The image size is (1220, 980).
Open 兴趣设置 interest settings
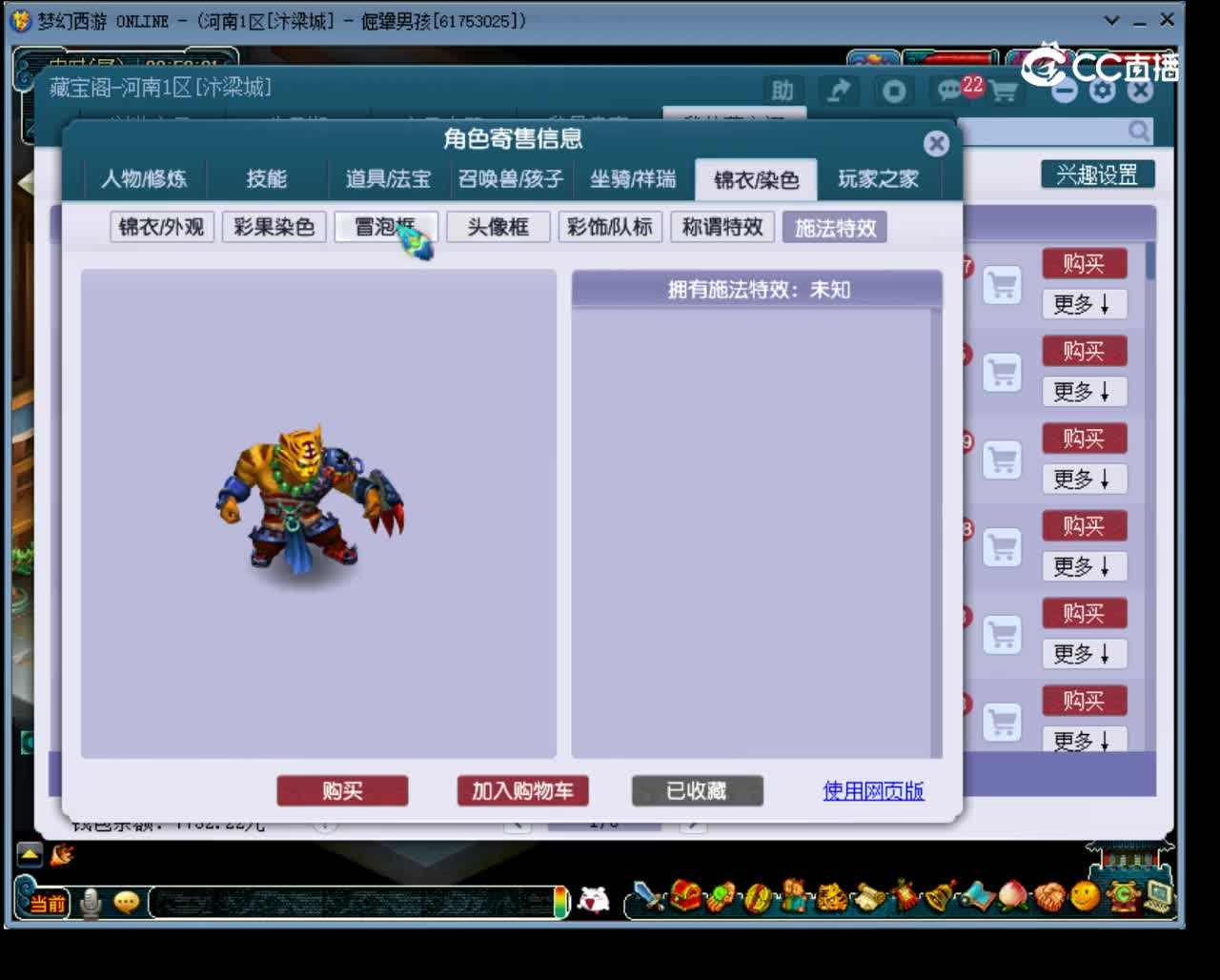coord(1097,174)
